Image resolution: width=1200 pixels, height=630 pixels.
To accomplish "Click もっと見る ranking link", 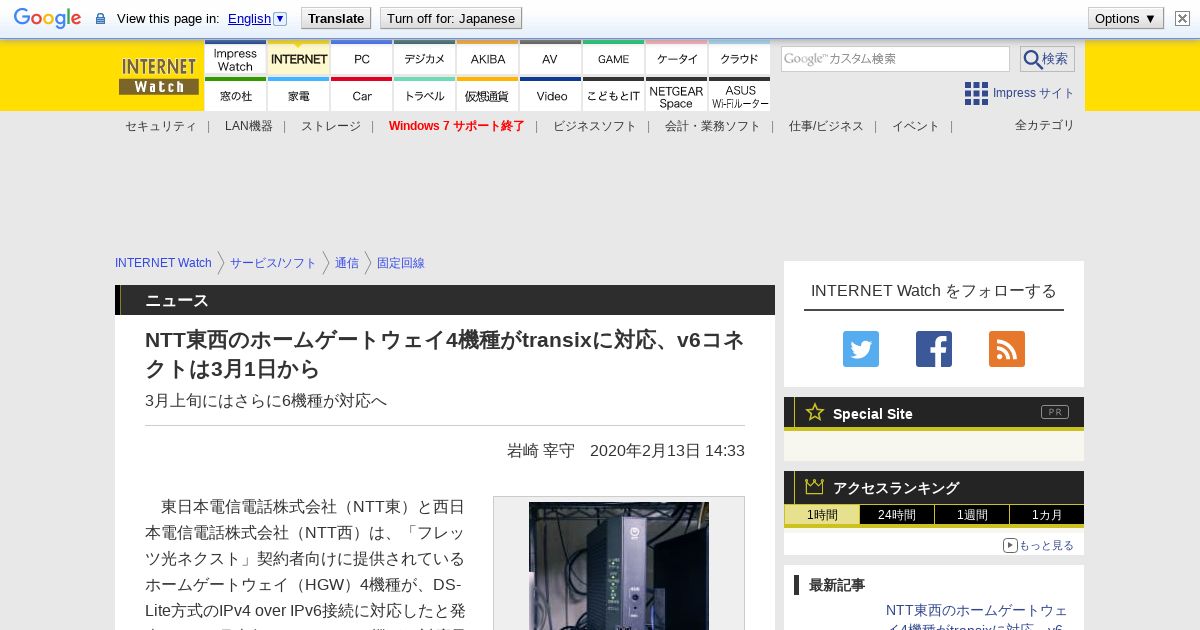I will [1038, 545].
